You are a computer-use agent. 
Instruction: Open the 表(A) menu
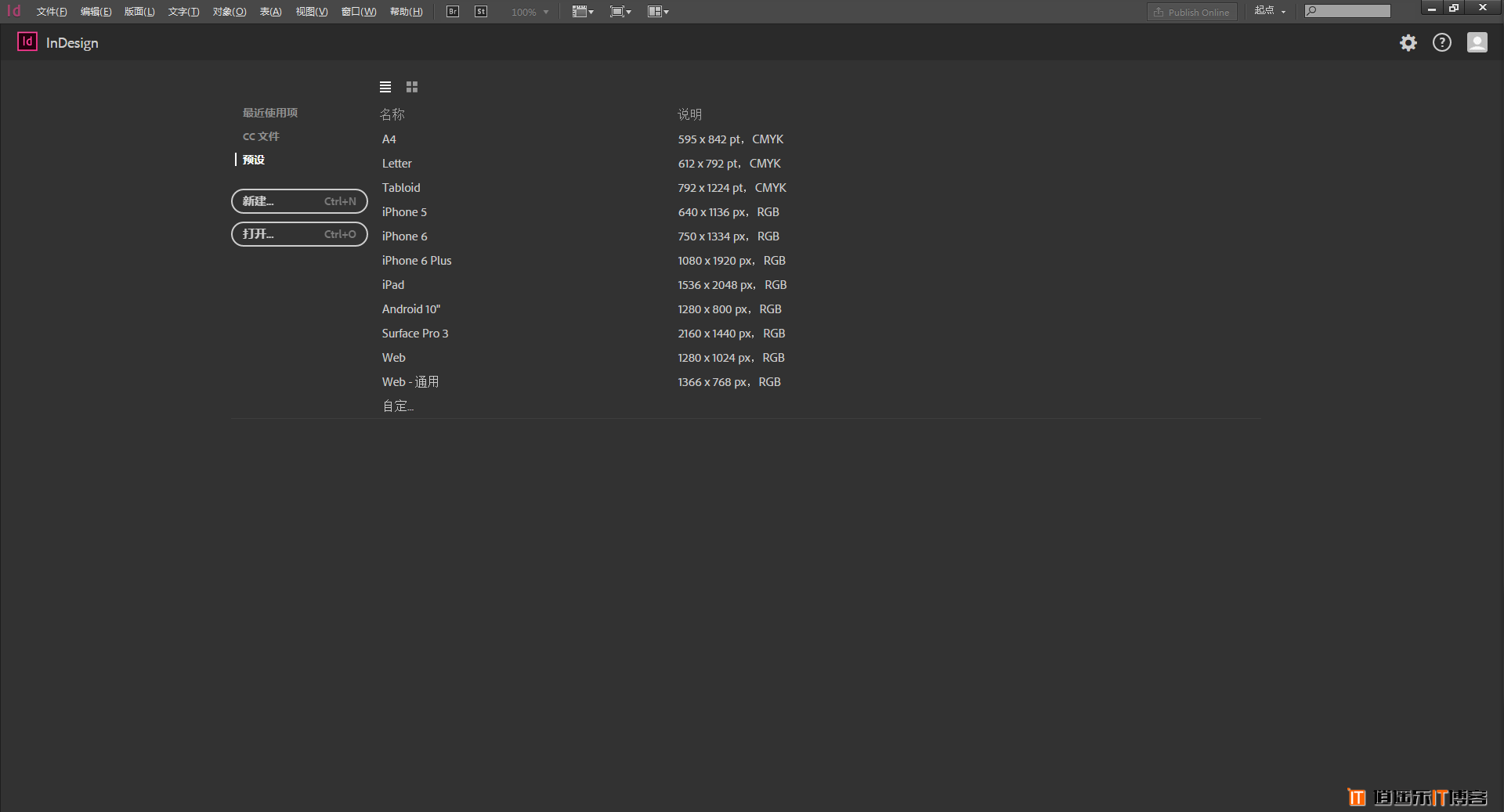point(270,12)
